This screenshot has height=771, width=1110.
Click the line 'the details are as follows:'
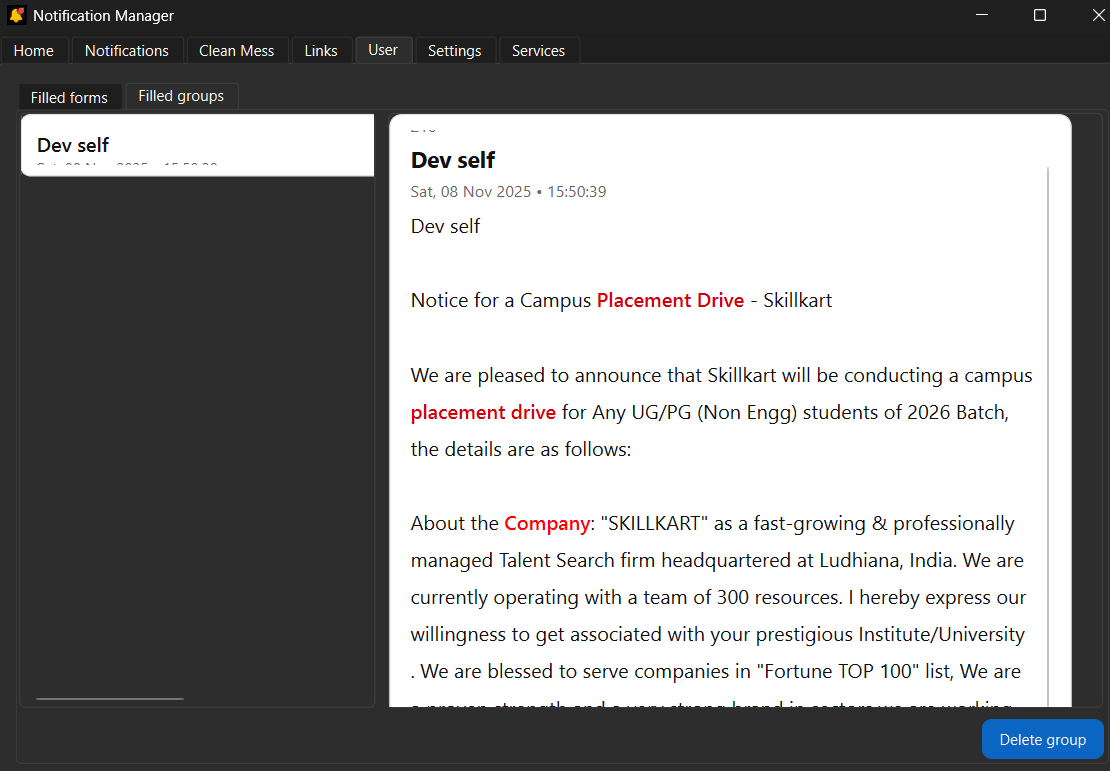(520, 450)
